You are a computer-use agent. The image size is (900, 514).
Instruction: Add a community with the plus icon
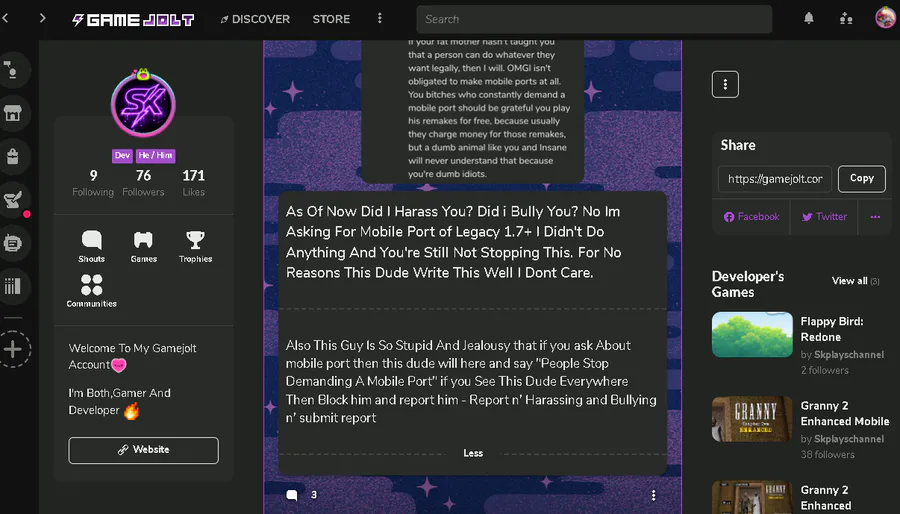[x=13, y=349]
